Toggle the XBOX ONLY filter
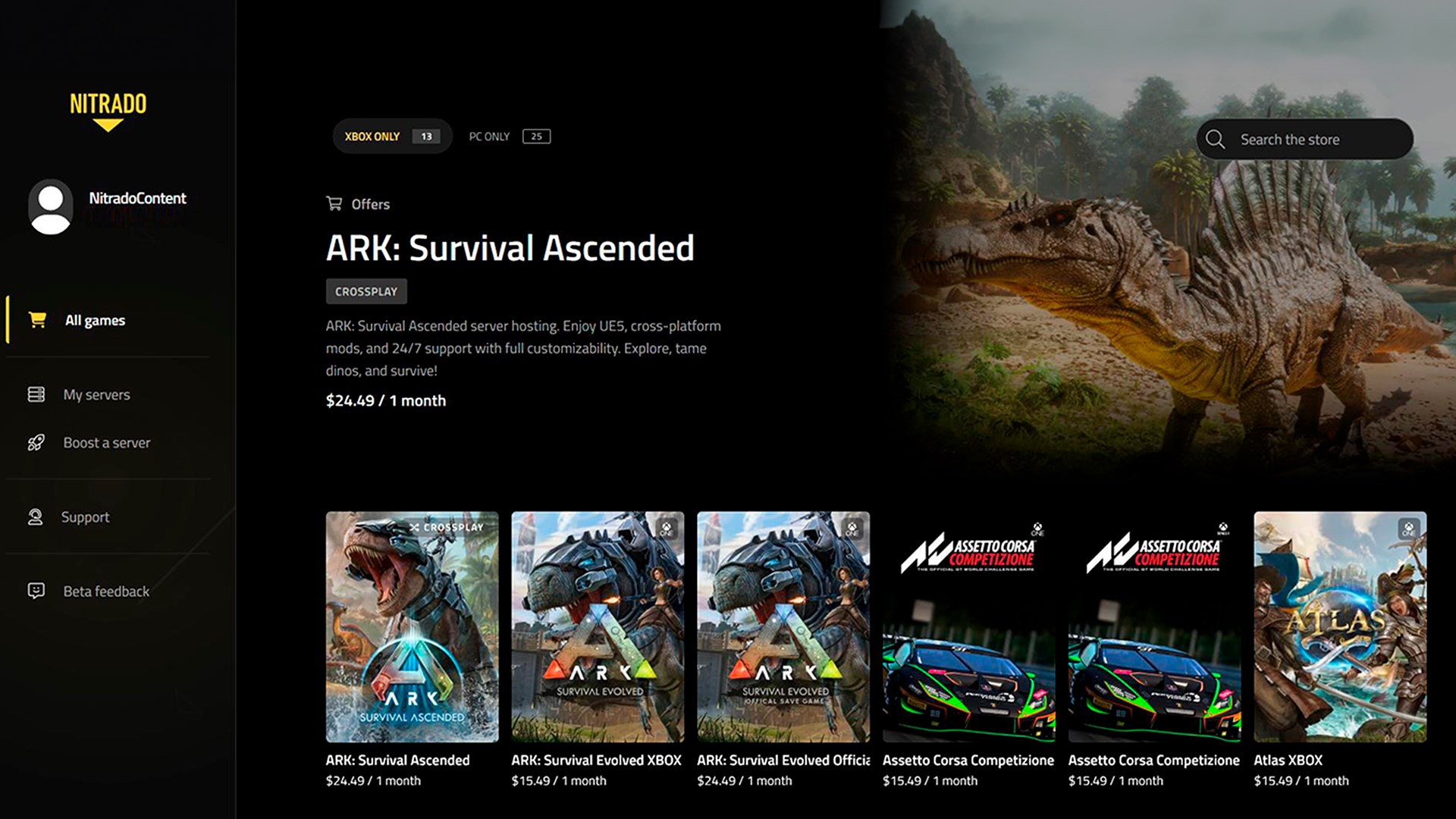The height and width of the screenshot is (819, 1456). 391,136
